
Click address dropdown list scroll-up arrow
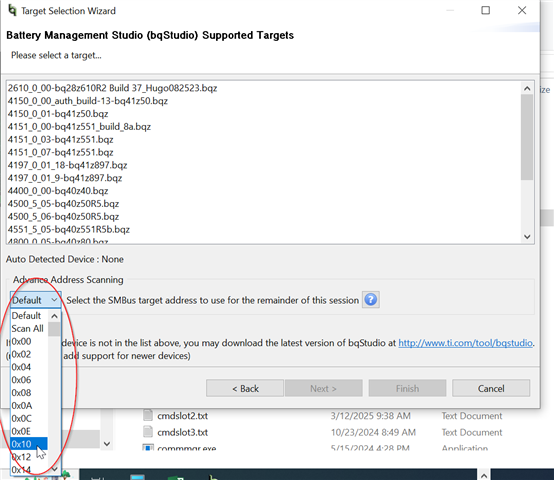pos(54,316)
